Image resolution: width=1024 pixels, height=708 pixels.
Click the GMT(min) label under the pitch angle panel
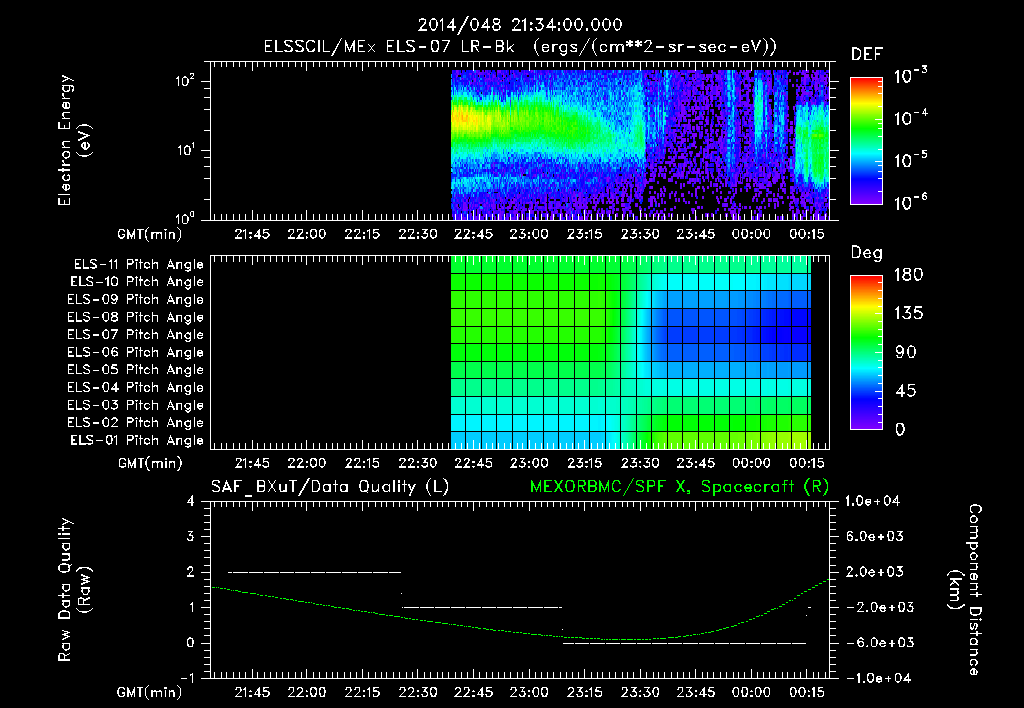[150, 463]
